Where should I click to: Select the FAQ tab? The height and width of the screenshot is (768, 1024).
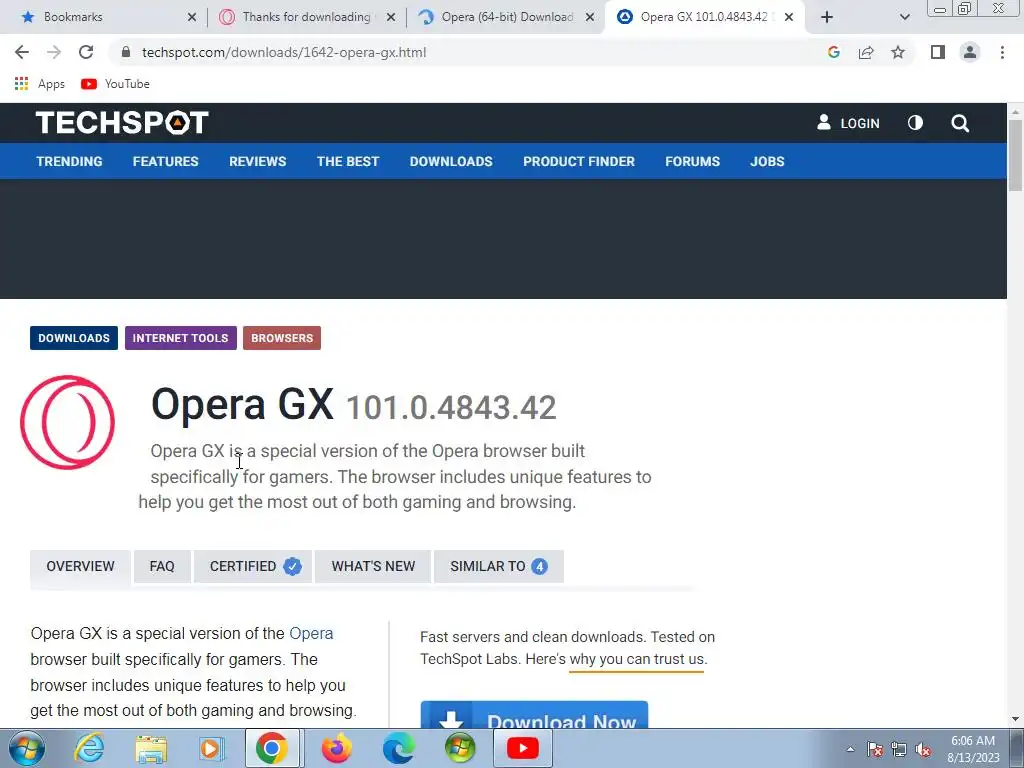(x=162, y=566)
